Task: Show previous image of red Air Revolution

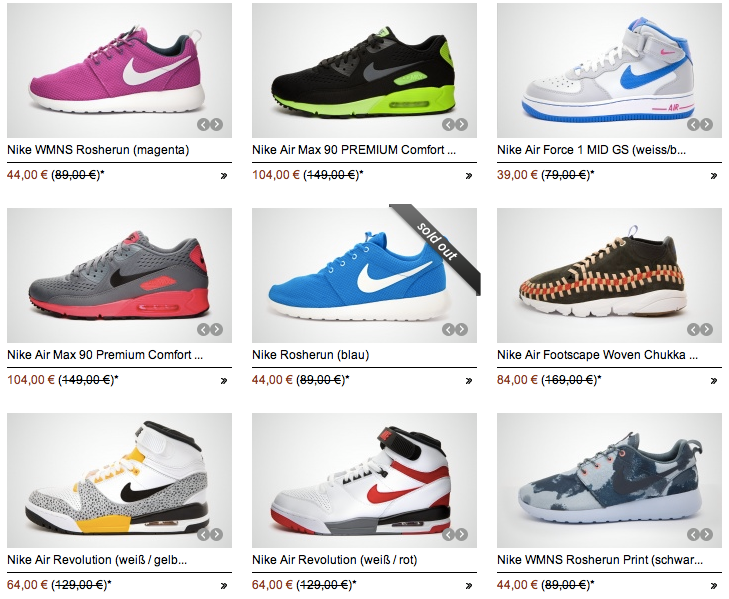Action: [448, 534]
